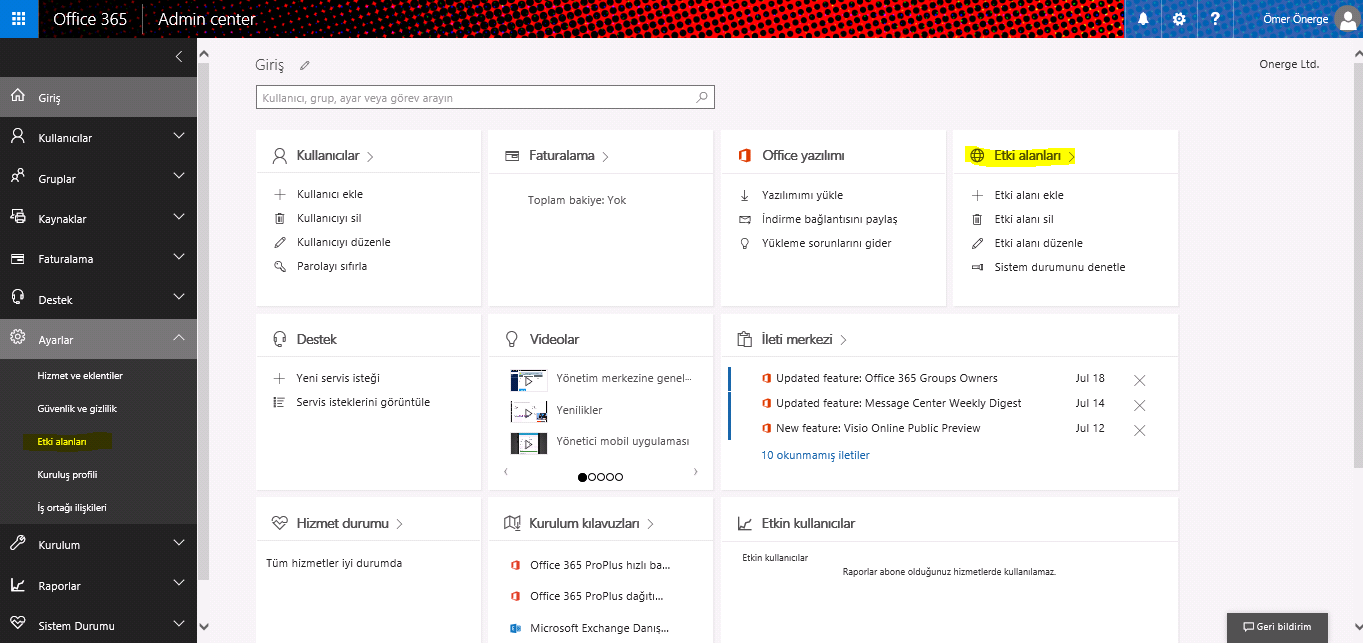Go to next videos with right arrow
1363x643 pixels.
(x=696, y=471)
